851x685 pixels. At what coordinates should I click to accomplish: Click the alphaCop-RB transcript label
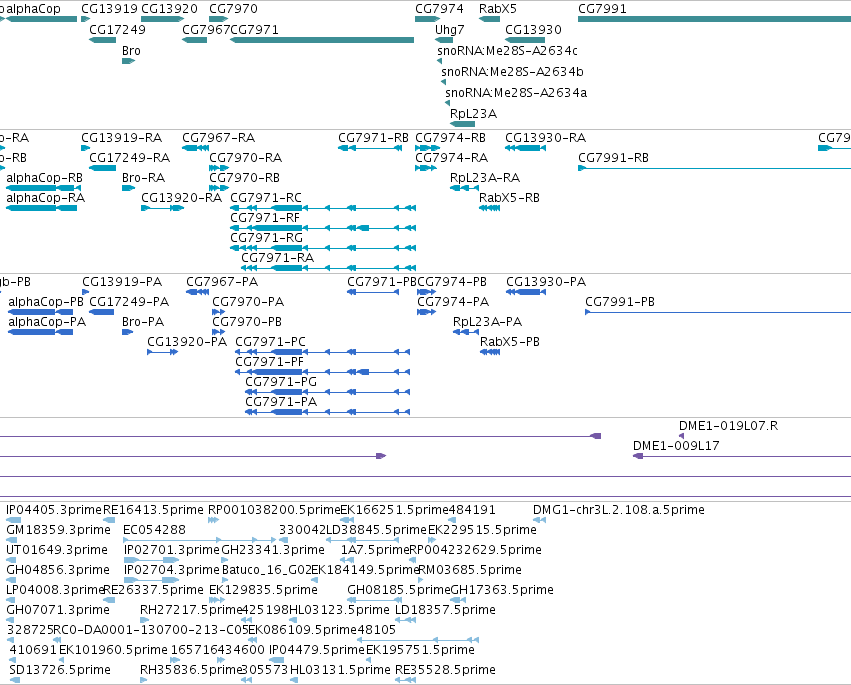tap(45, 177)
